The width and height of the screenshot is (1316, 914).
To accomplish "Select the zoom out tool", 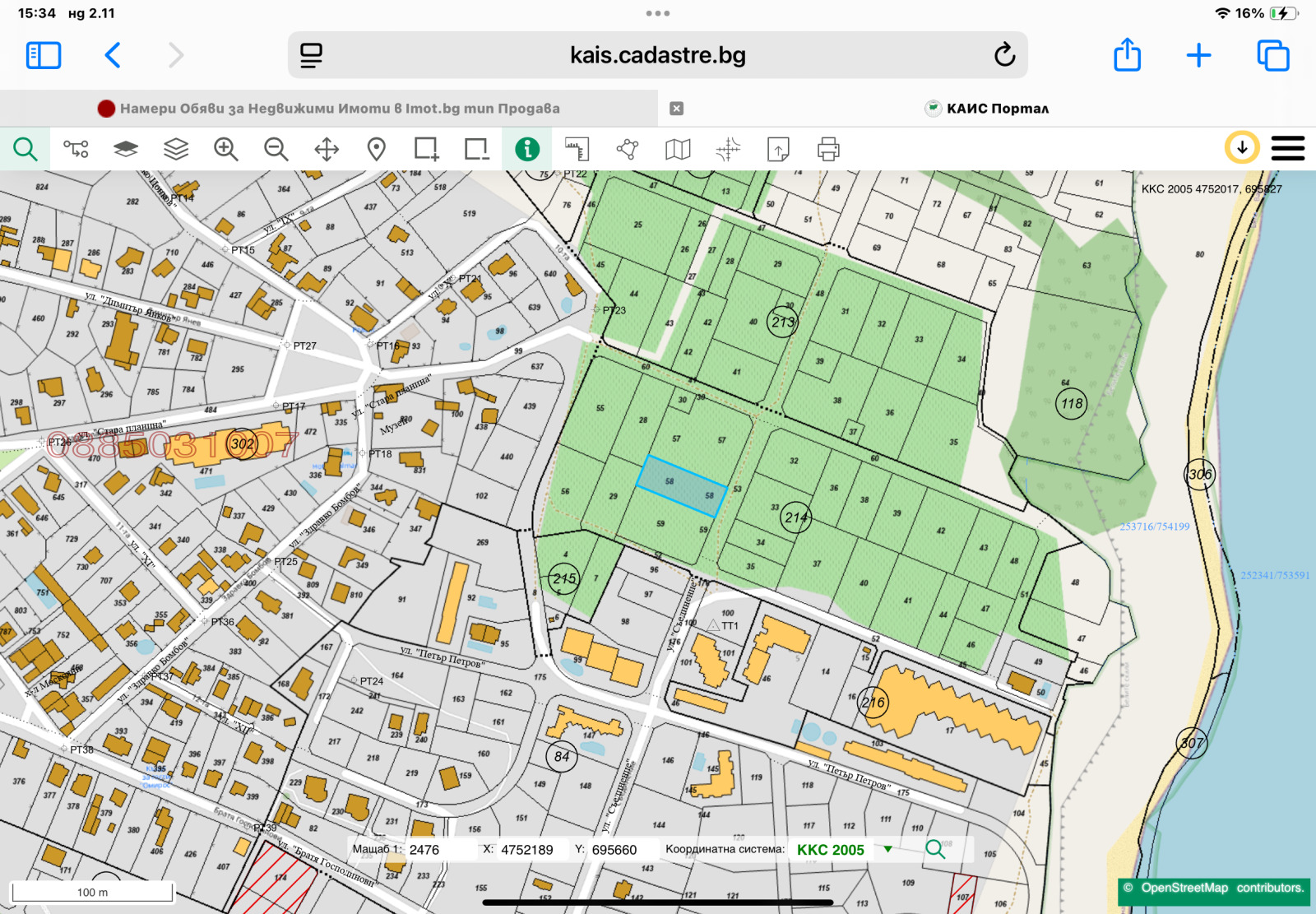I will pos(276,149).
